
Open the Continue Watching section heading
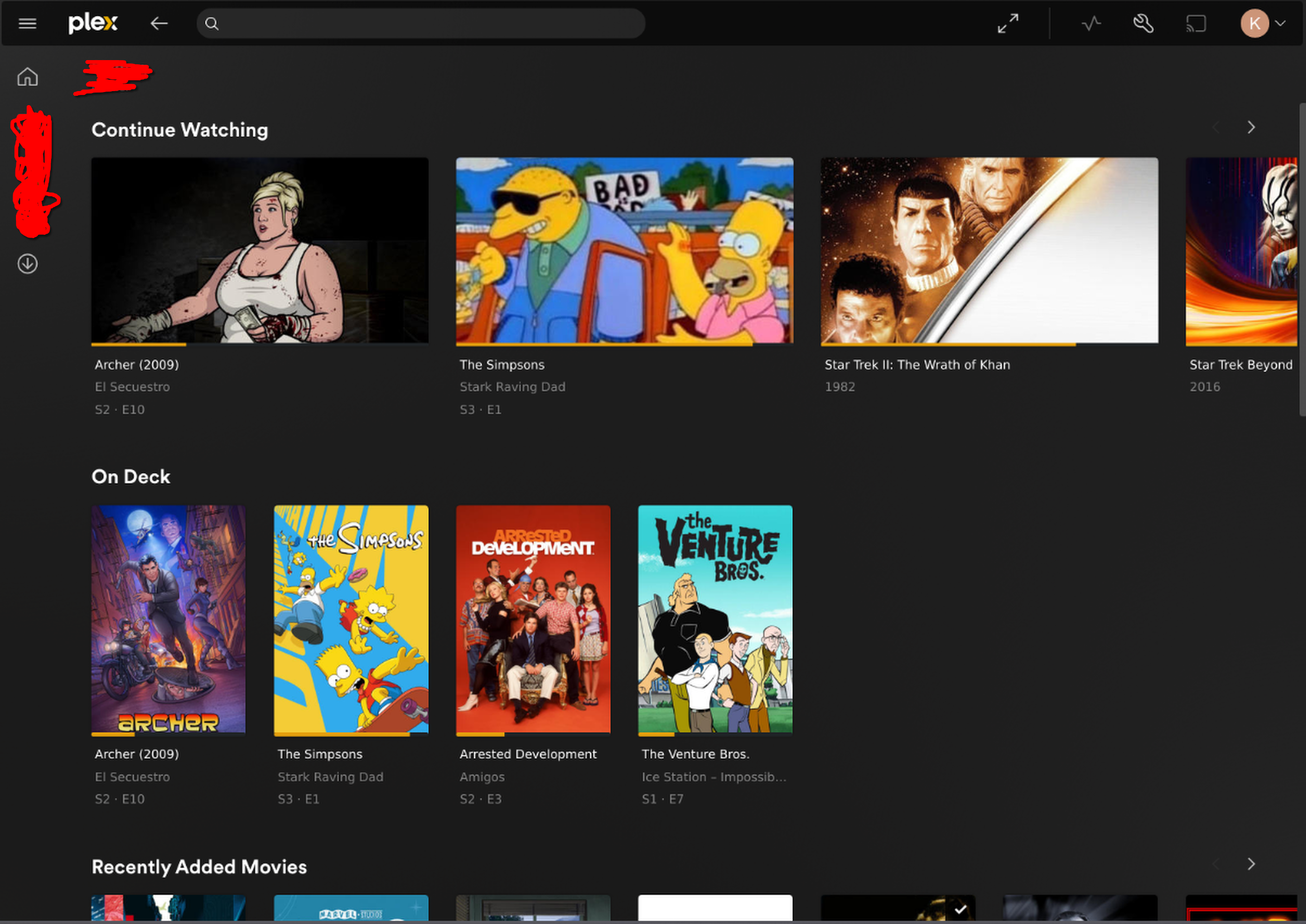tap(180, 130)
